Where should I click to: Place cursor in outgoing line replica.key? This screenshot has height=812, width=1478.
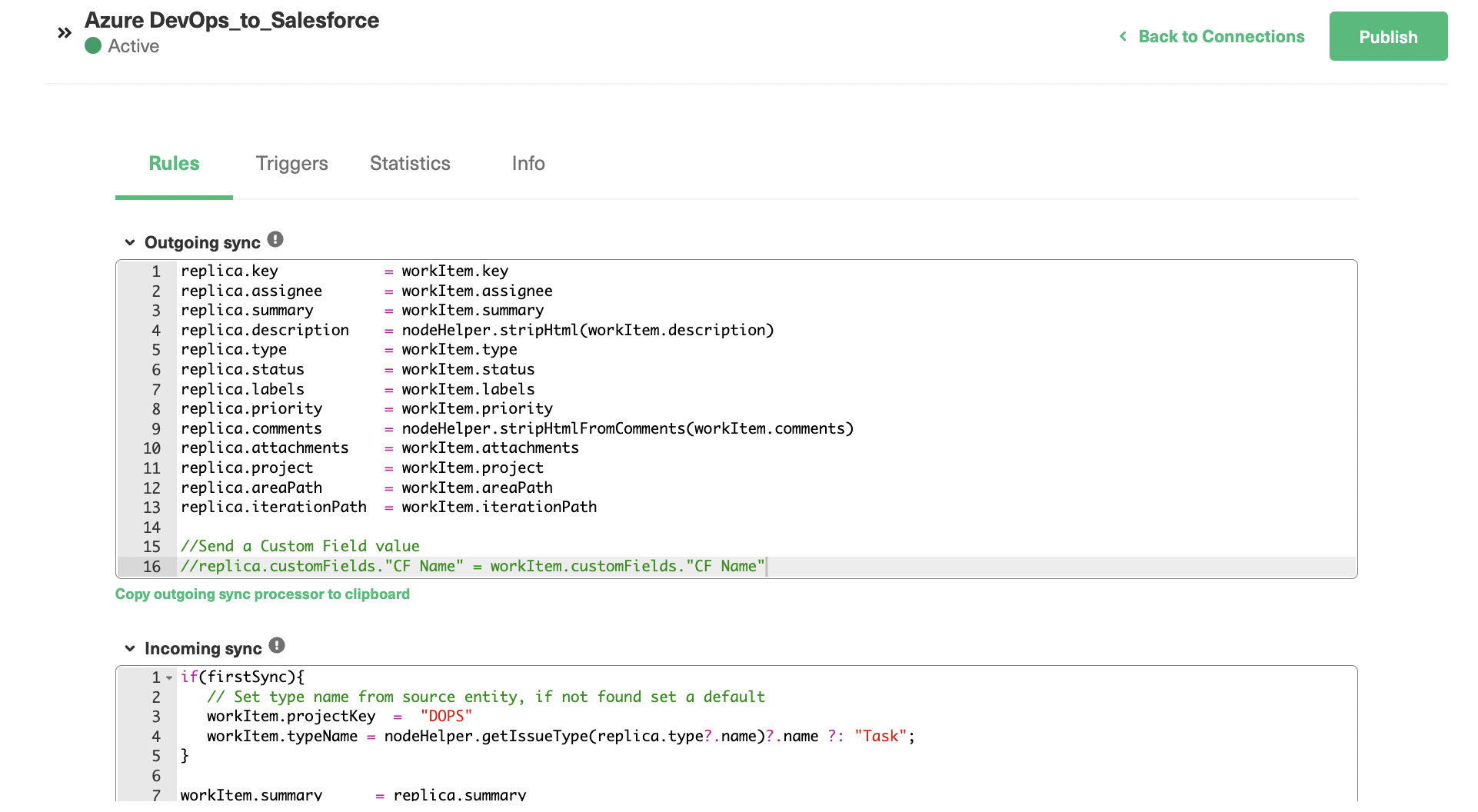345,271
